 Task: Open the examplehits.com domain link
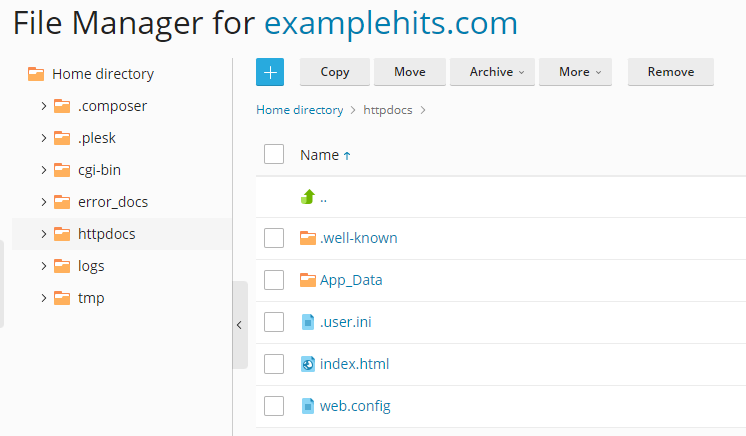[391, 23]
